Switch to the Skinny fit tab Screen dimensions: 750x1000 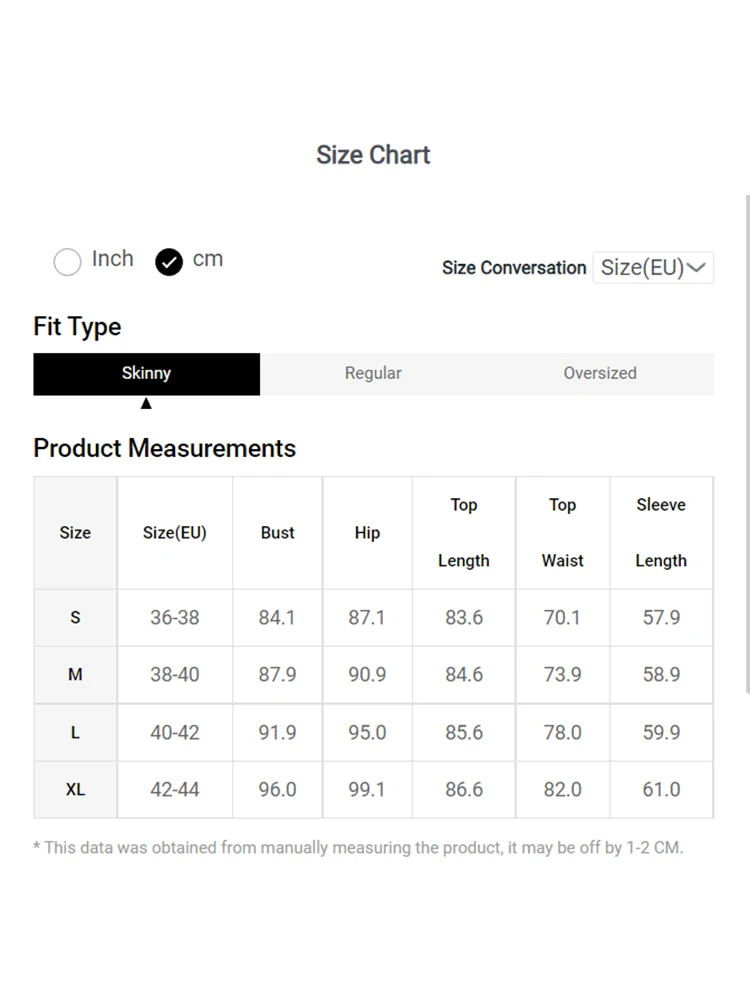[x=146, y=374]
